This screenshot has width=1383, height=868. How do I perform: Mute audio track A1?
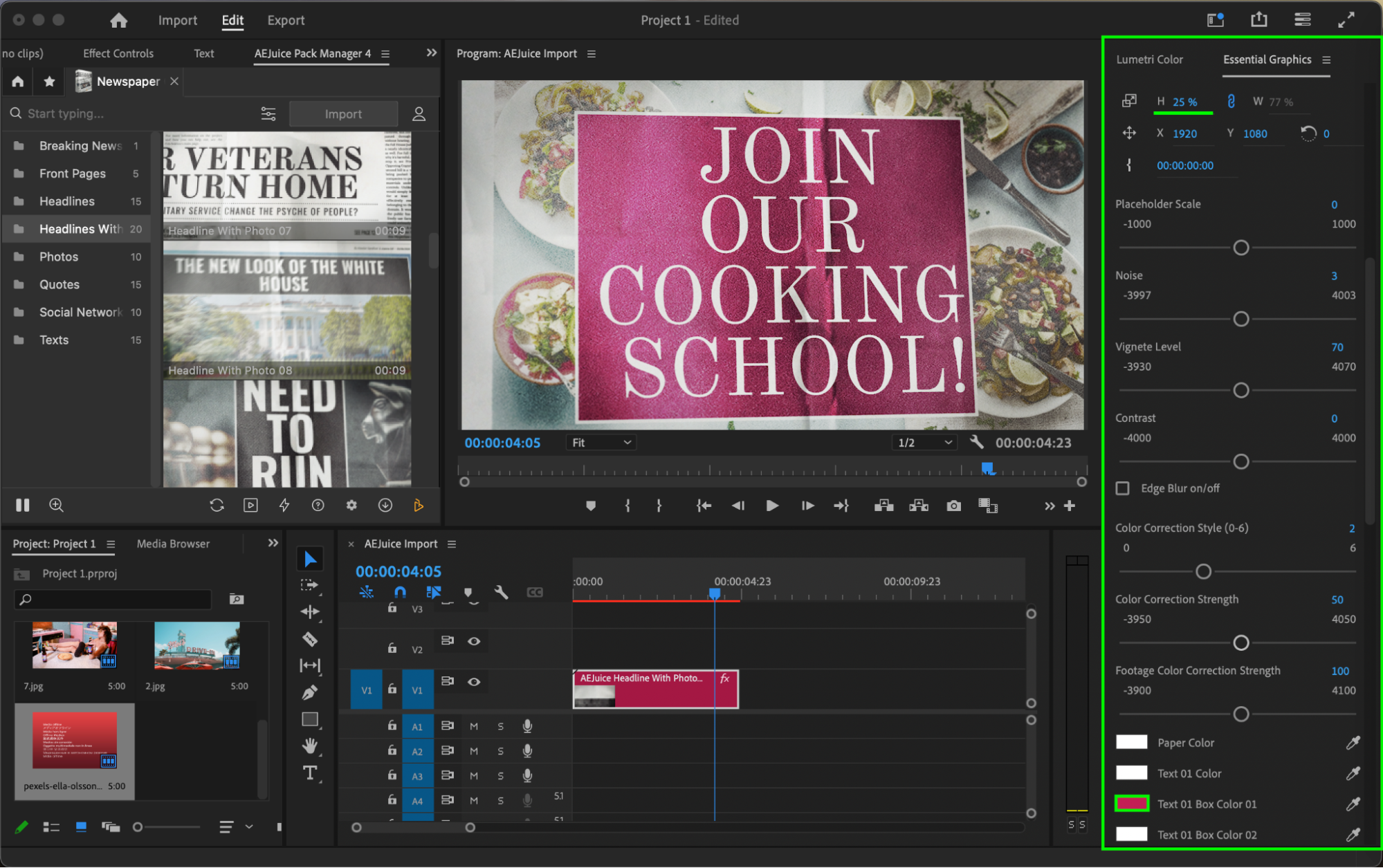pyautogui.click(x=474, y=726)
